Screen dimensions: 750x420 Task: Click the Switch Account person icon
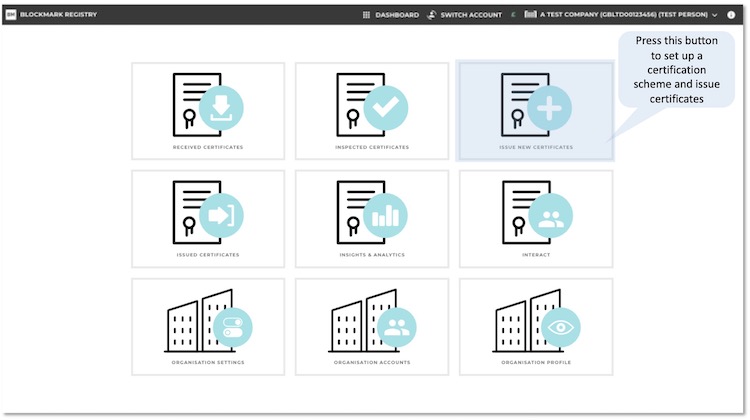tap(432, 15)
